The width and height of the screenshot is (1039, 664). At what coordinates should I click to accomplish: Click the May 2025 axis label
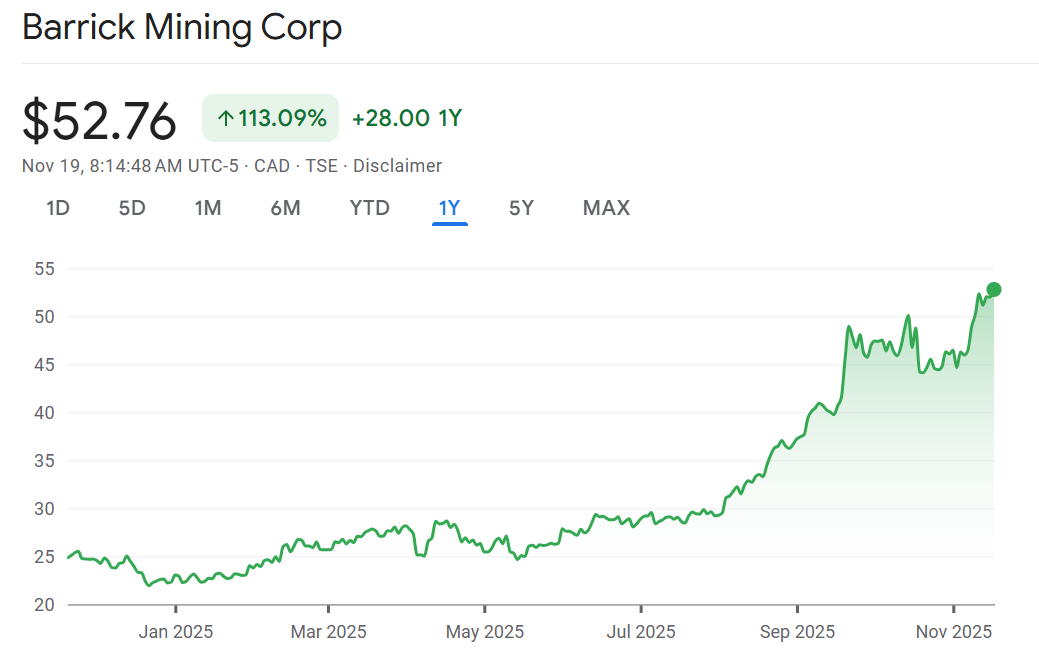(484, 632)
